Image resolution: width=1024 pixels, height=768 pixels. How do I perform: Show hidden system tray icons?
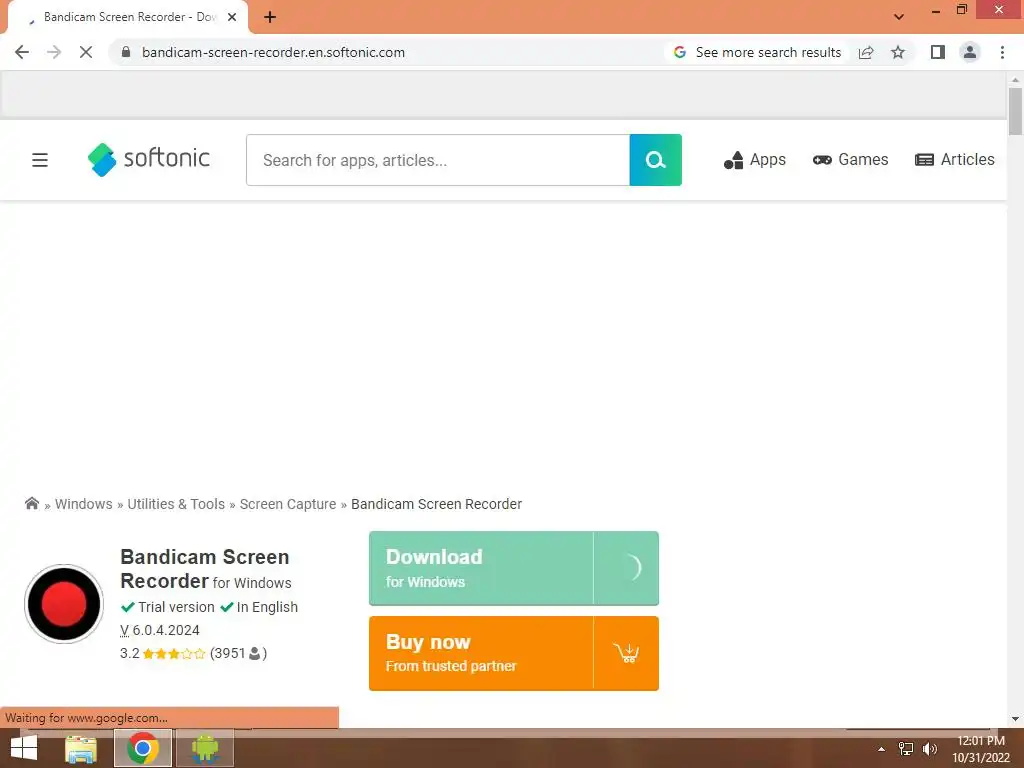click(882, 749)
